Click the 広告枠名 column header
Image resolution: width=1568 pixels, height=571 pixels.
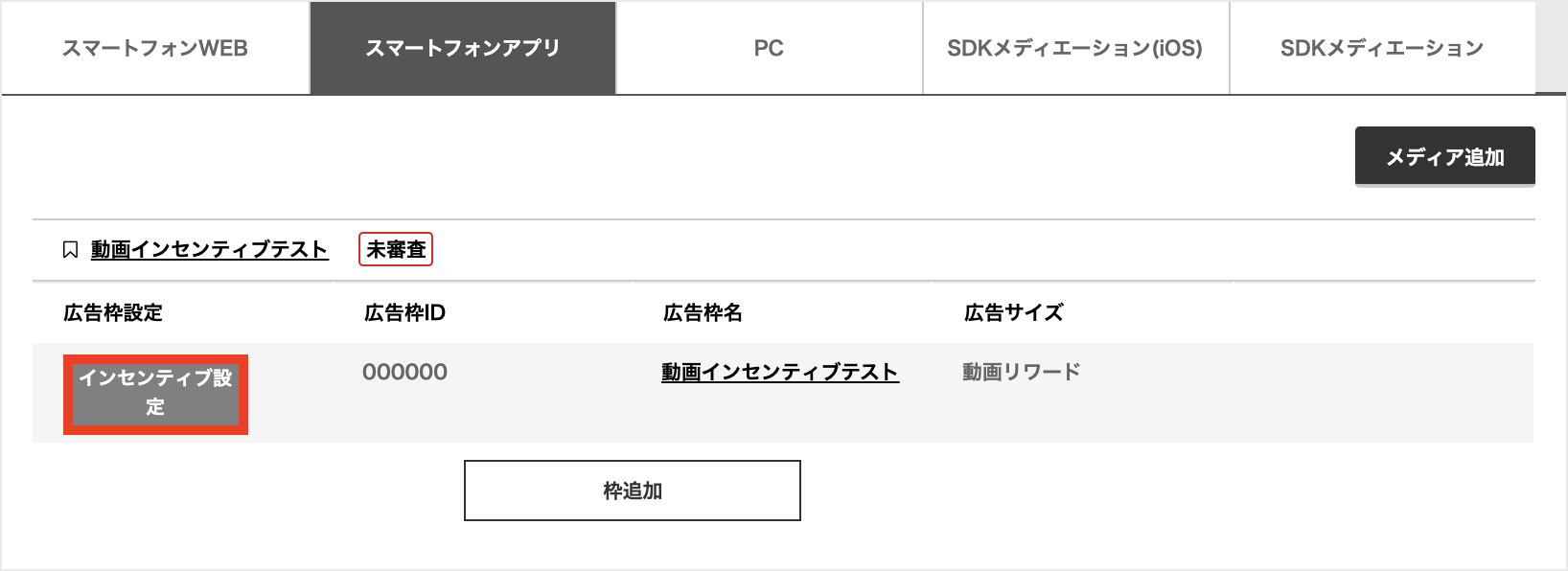tap(703, 312)
